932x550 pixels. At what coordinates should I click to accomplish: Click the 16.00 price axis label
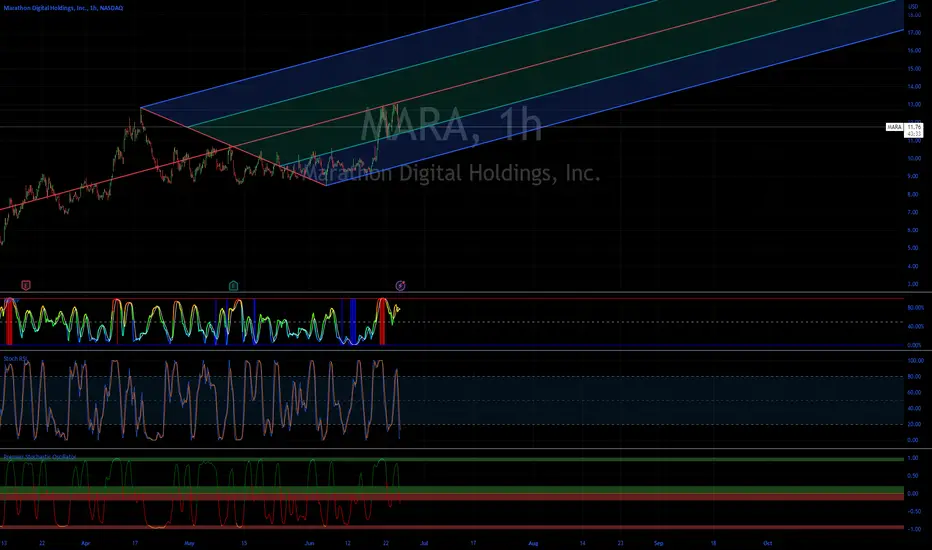point(914,51)
